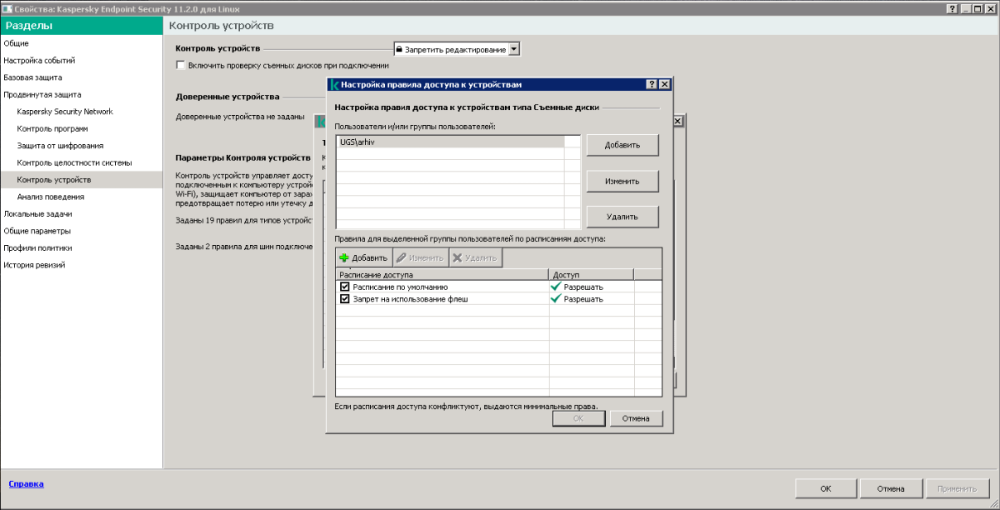This screenshot has width=1000, height=510.
Task: Click Удалить button beside users list
Action: (x=622, y=217)
